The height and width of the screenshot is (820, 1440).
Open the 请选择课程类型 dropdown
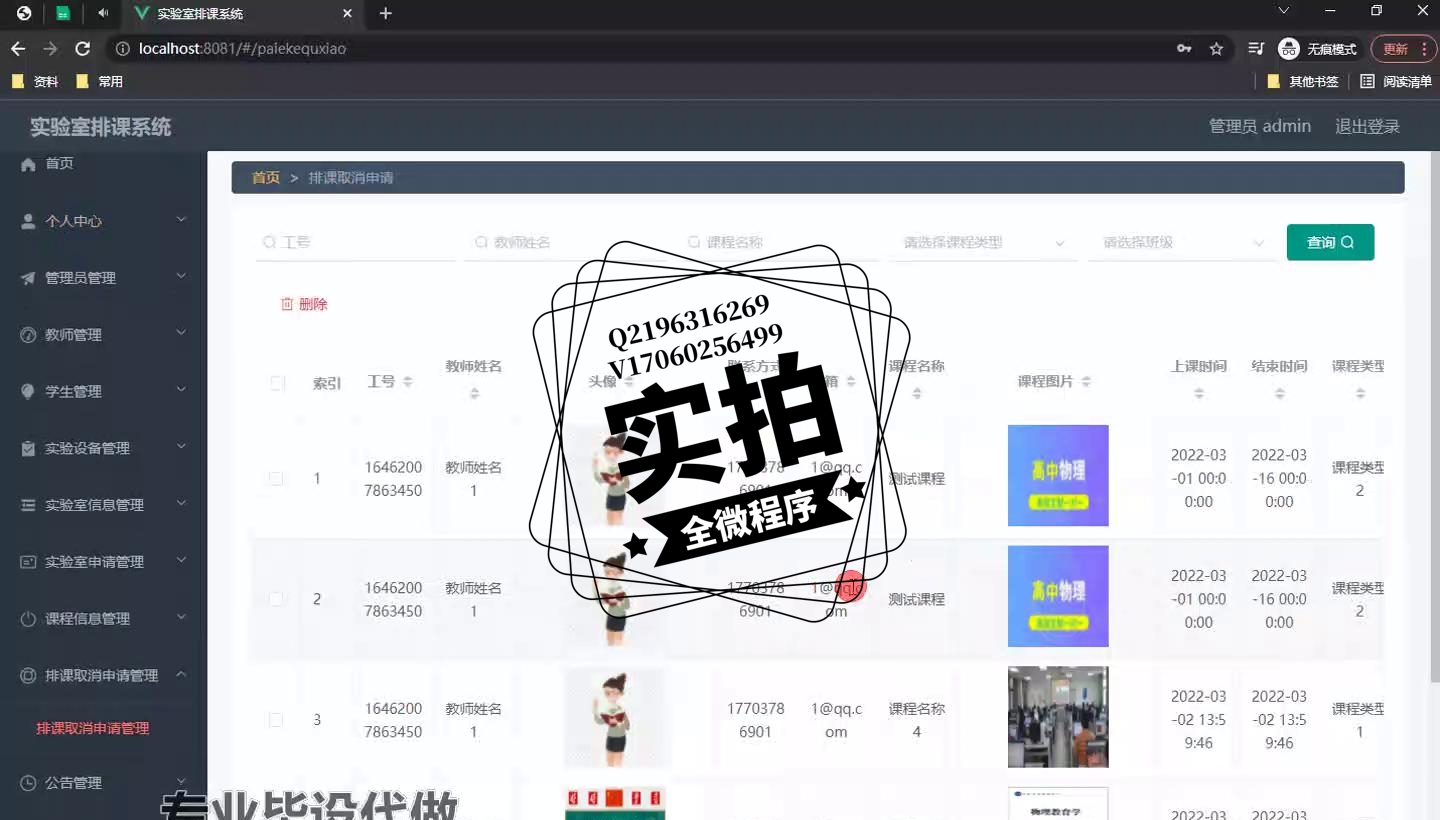(984, 242)
